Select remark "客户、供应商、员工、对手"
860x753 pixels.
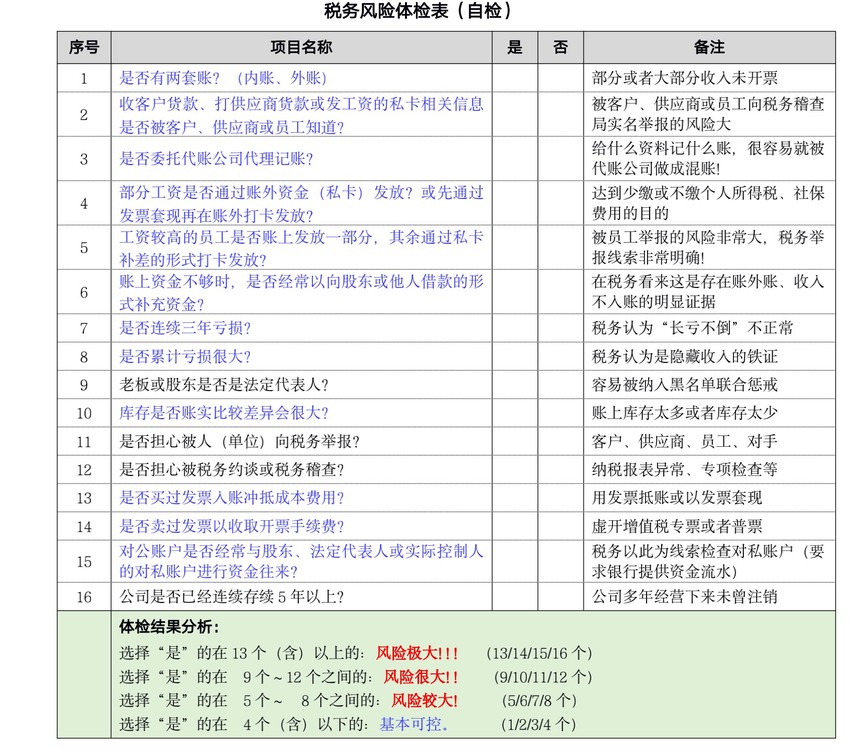point(684,441)
